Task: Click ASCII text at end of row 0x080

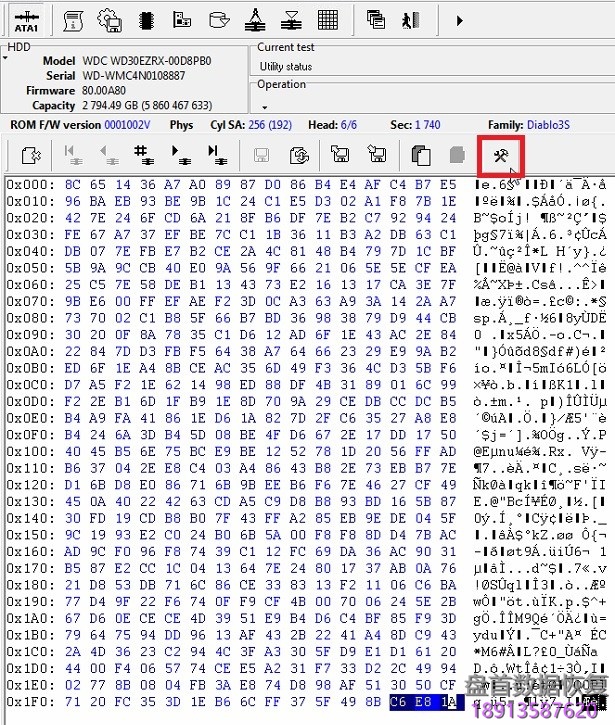Action: [539, 319]
